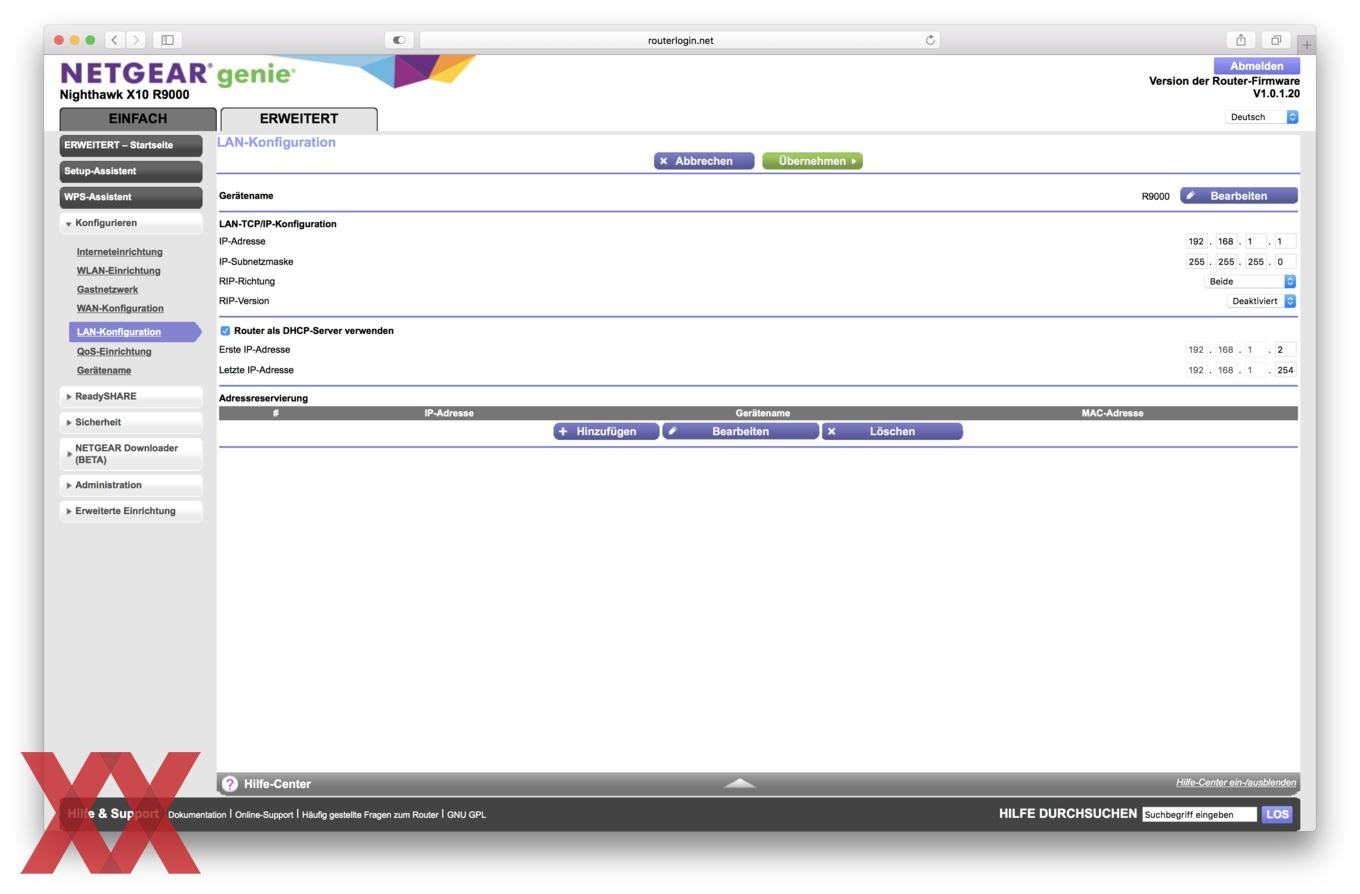Click the Löschen button
This screenshot has width=1360, height=894.
892,432
